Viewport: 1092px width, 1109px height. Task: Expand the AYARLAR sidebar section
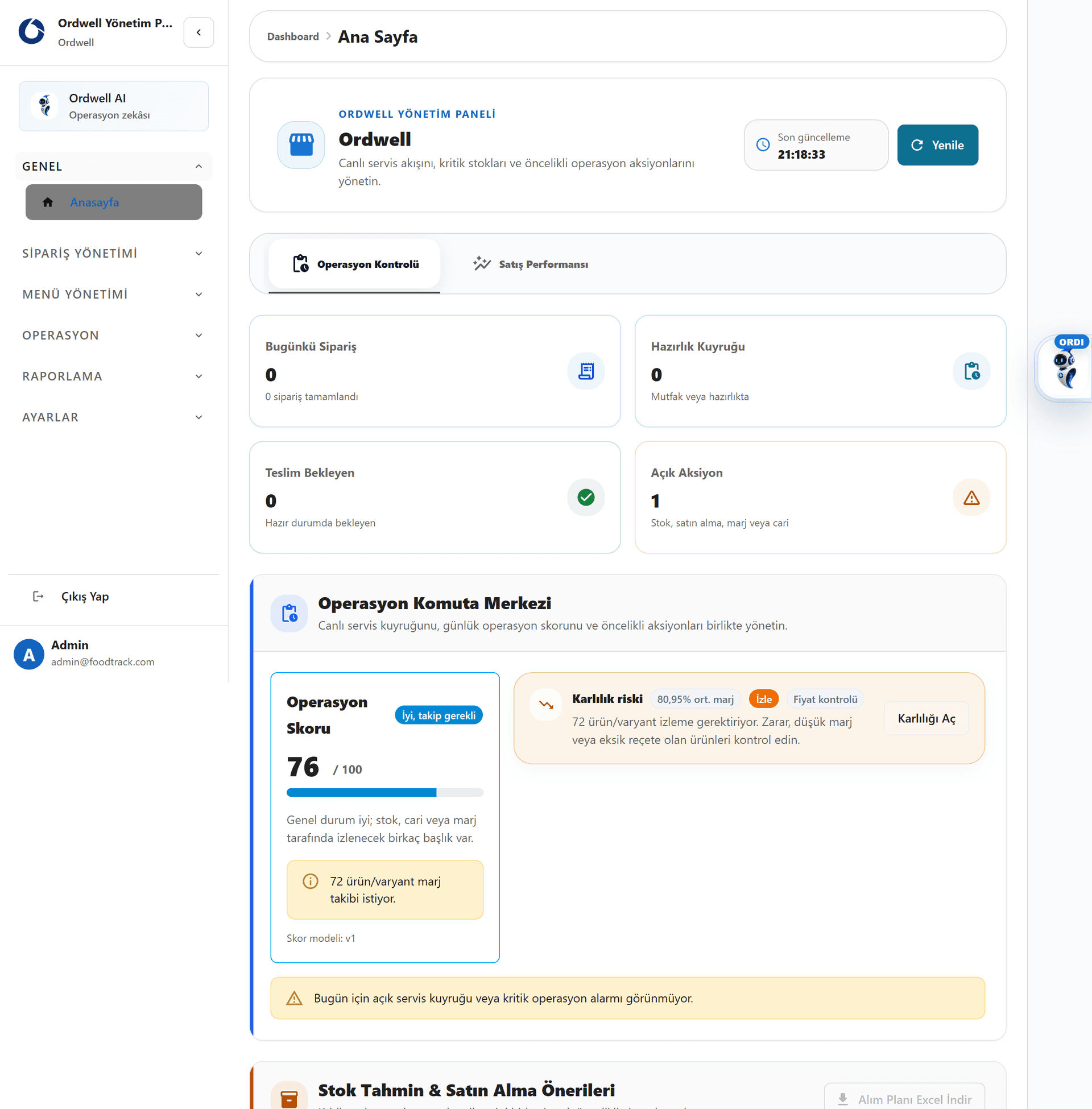(114, 417)
